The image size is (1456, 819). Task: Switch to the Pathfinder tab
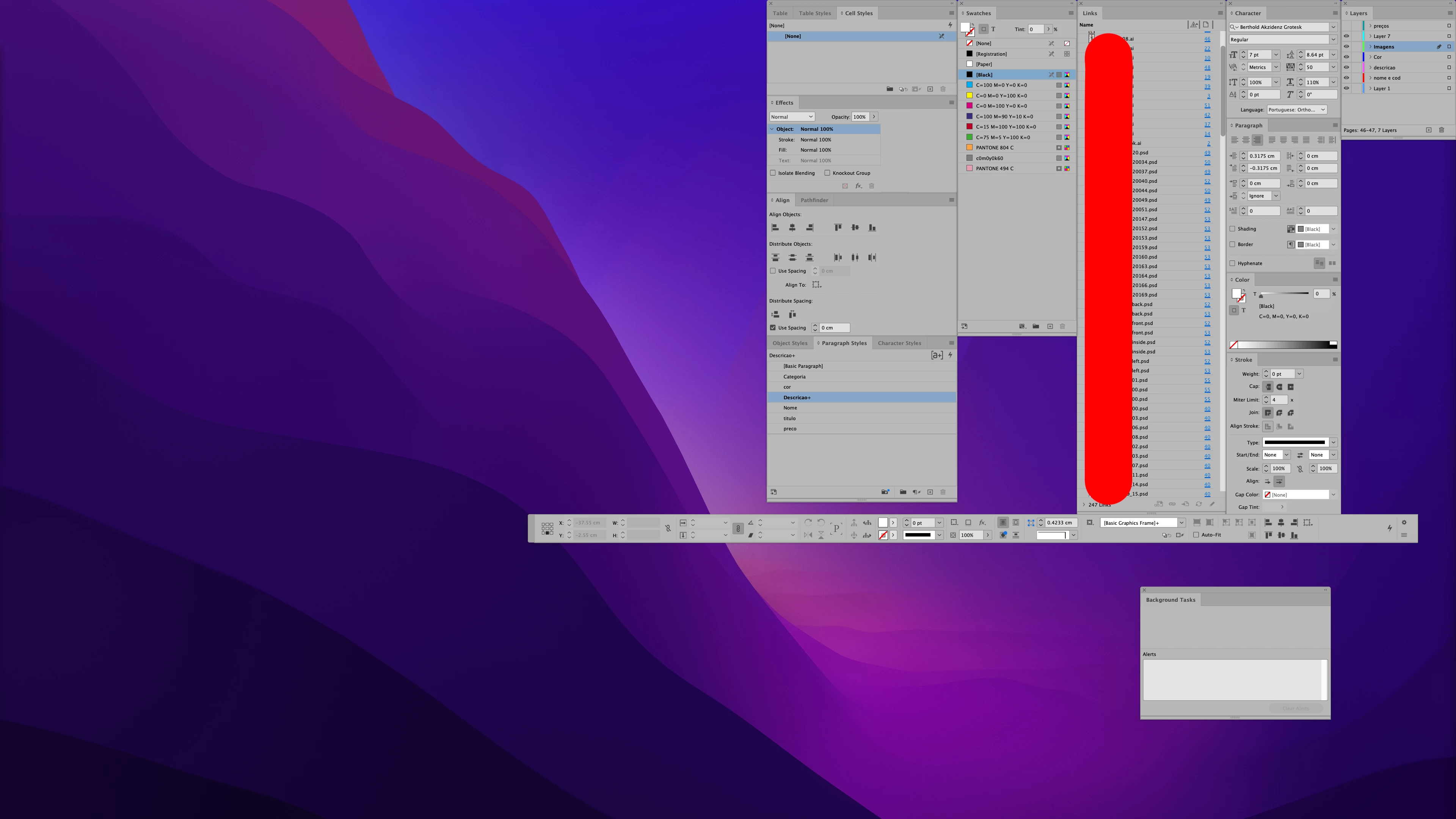pos(814,200)
